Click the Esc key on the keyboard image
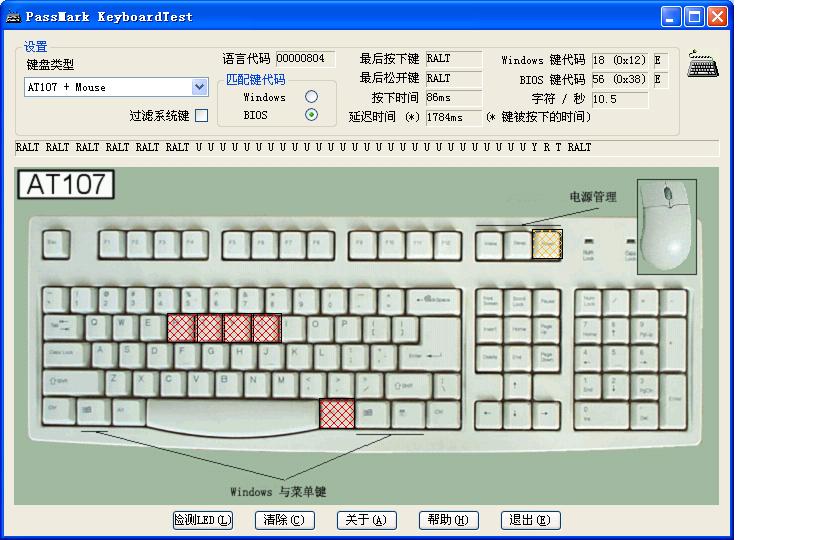 pos(56,245)
